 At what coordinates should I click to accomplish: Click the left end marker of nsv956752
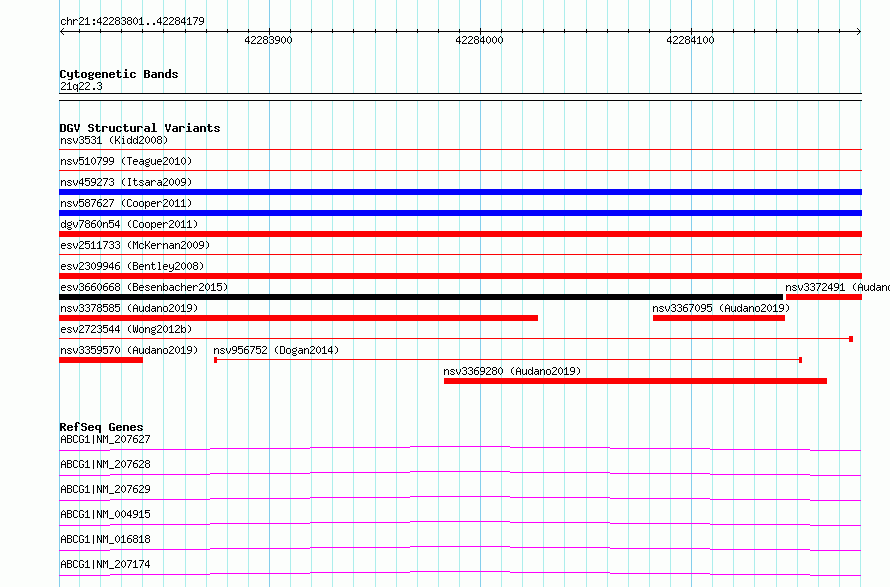tap(216, 360)
